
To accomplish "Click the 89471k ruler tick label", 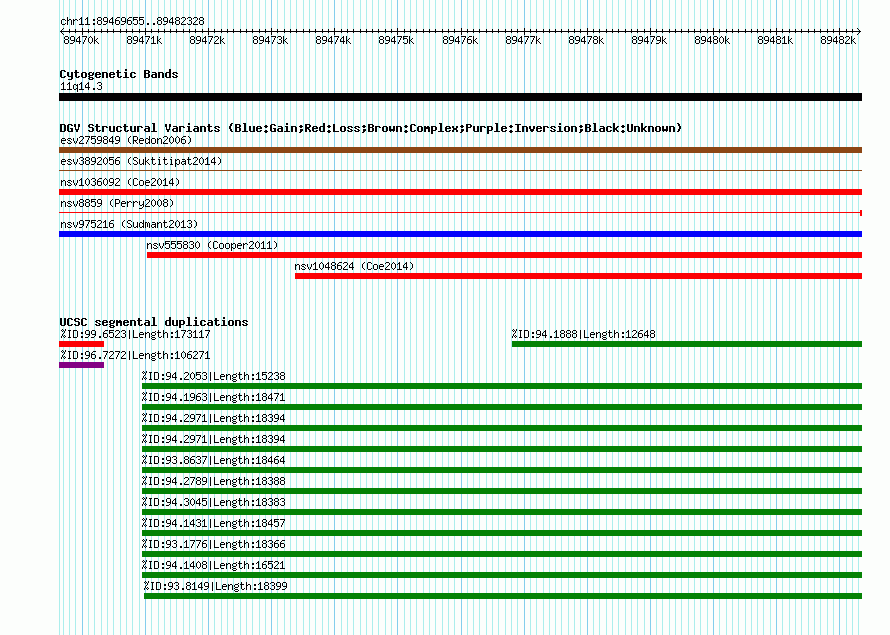I will click(x=144, y=40).
